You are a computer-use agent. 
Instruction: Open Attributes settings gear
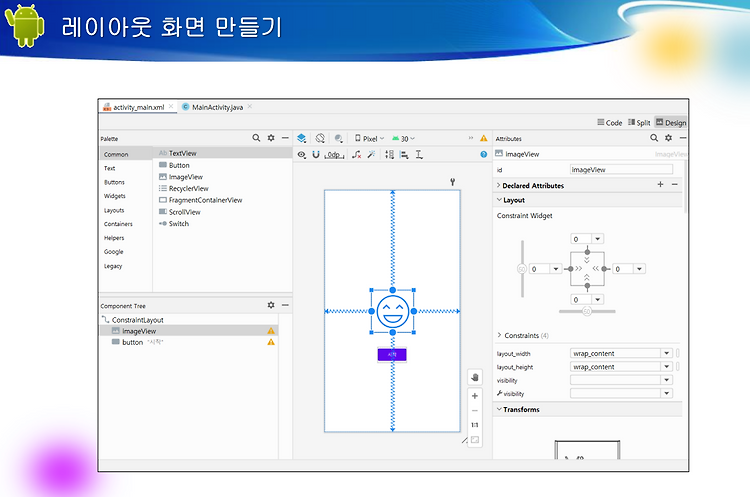point(668,138)
